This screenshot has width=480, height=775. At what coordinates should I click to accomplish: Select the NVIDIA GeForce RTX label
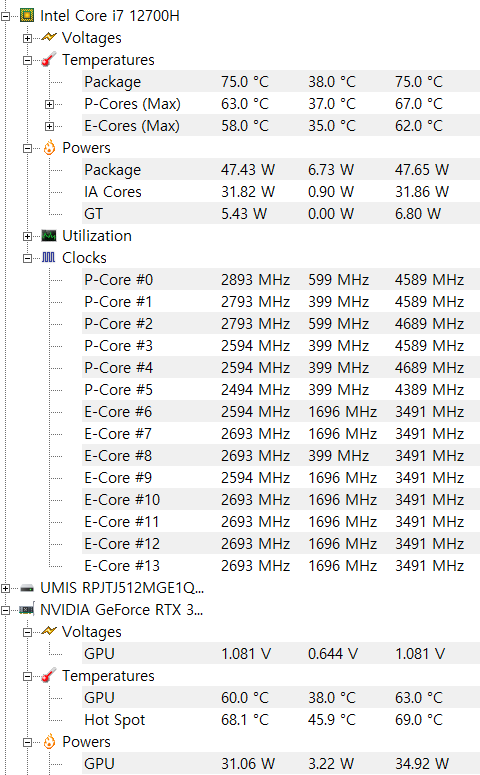coord(122,609)
